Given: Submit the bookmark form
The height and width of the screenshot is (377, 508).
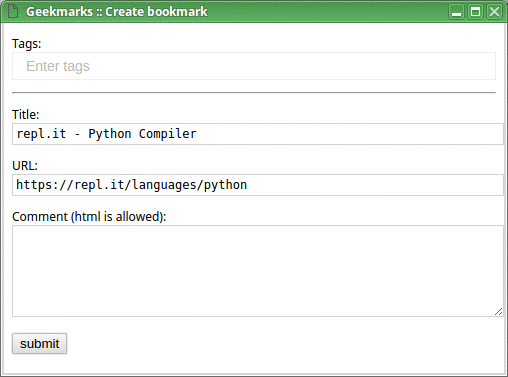Looking at the screenshot, I should (x=39, y=344).
